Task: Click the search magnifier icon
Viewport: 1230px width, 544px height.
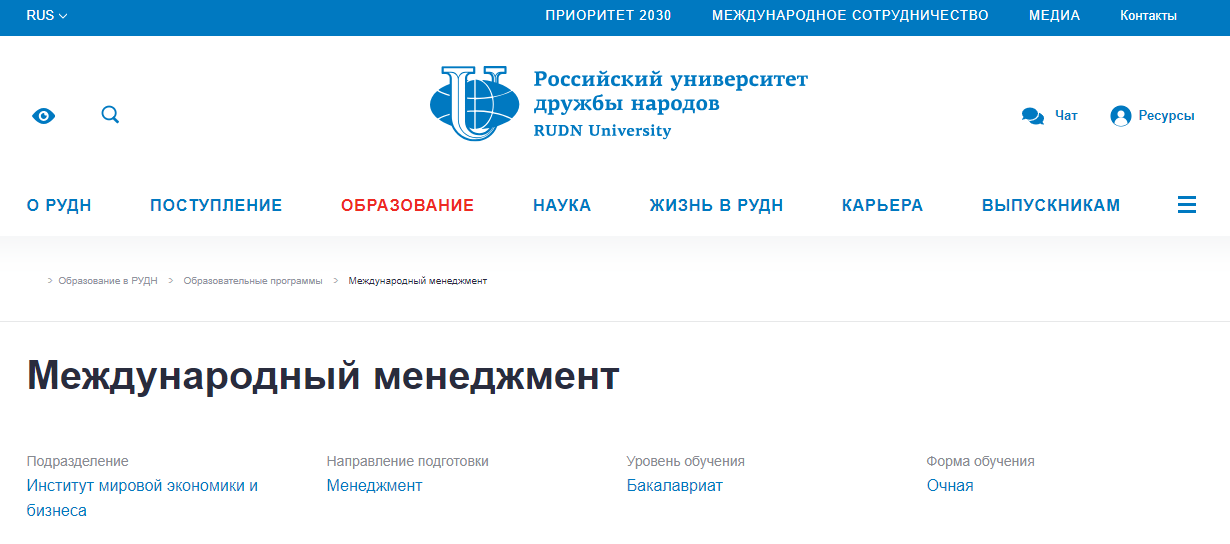Action: tap(110, 115)
